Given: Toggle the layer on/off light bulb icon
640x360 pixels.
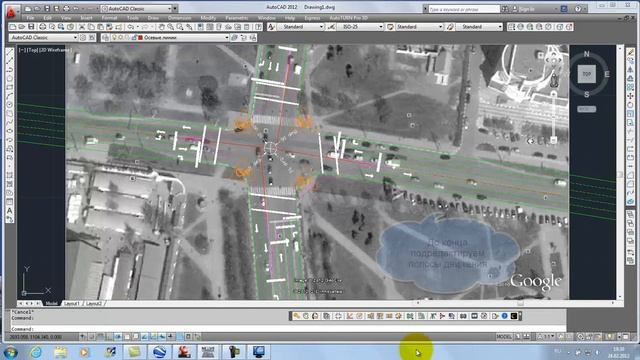Looking at the screenshot, I should pos(115,38).
